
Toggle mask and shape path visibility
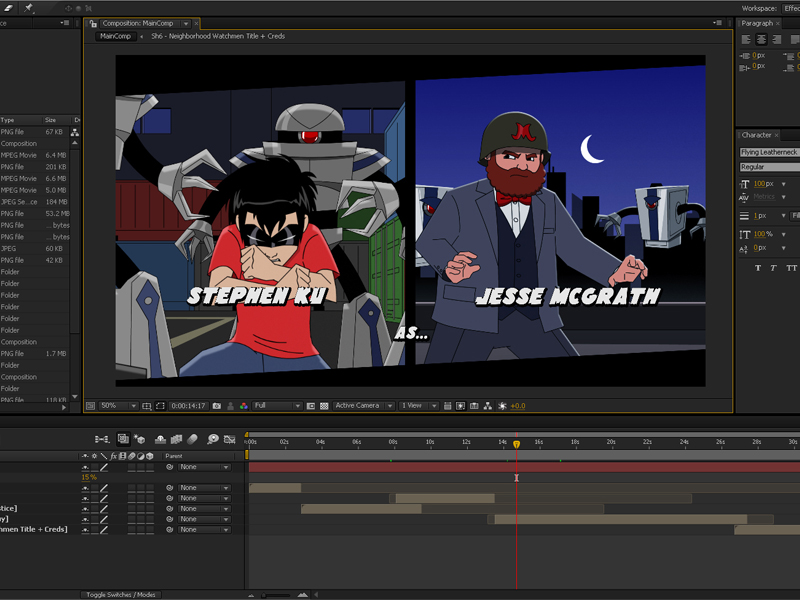160,406
